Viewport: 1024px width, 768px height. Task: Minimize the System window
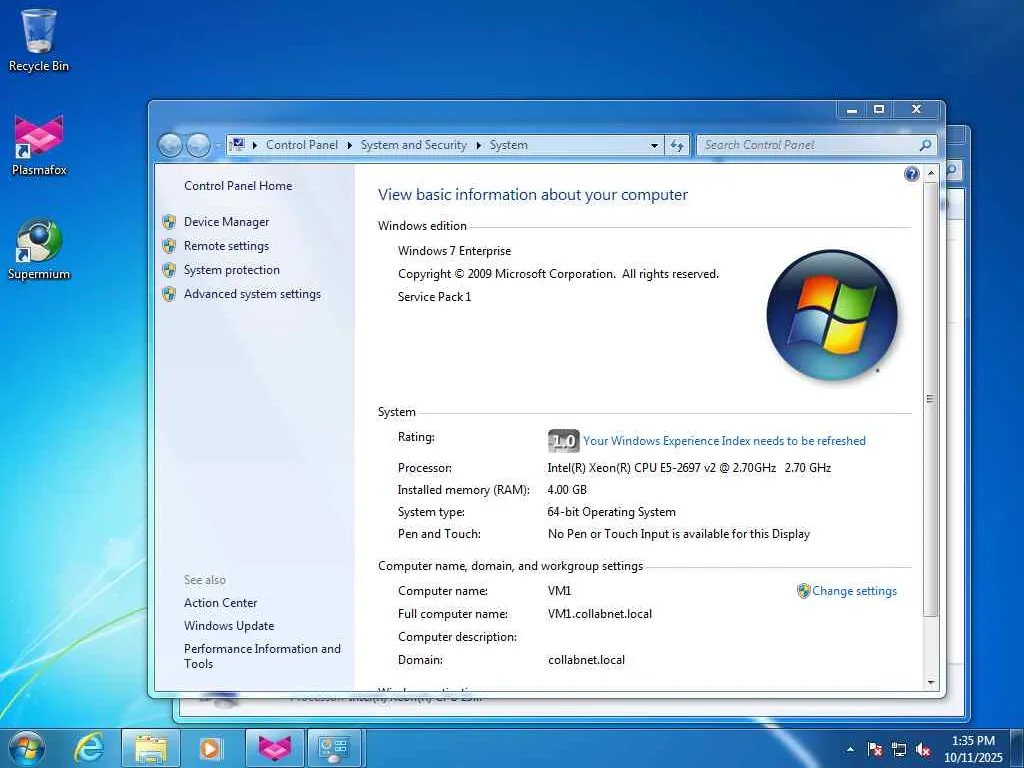coord(852,110)
